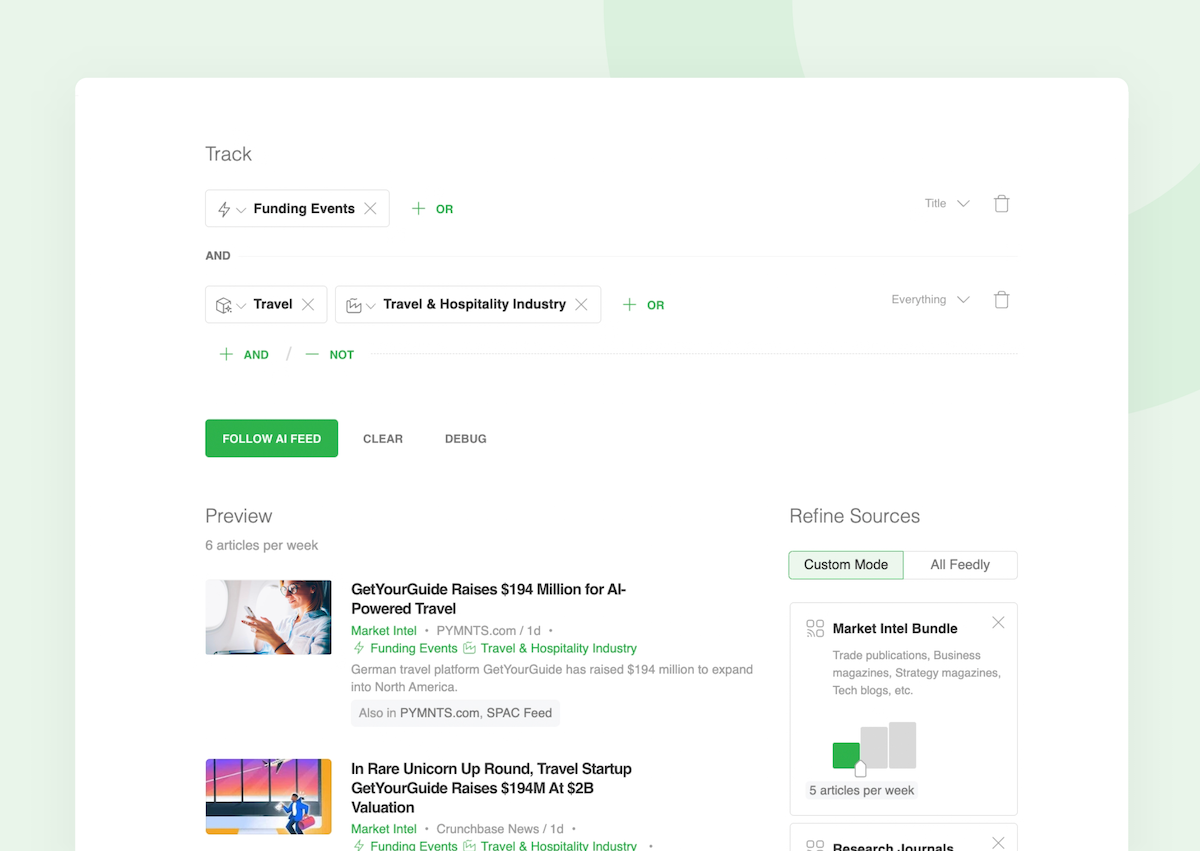
Task: Delete the Funding Events rule row
Action: (1001, 204)
